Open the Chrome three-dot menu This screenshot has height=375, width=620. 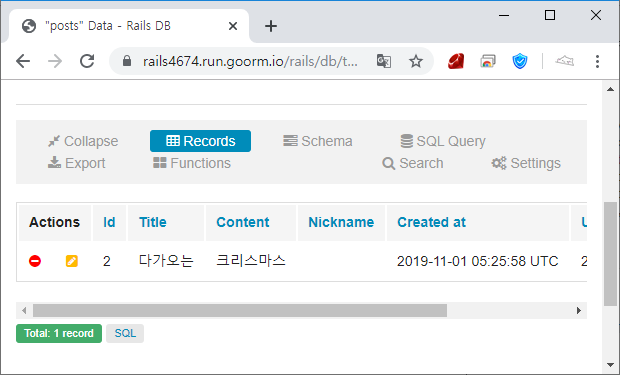click(597, 61)
